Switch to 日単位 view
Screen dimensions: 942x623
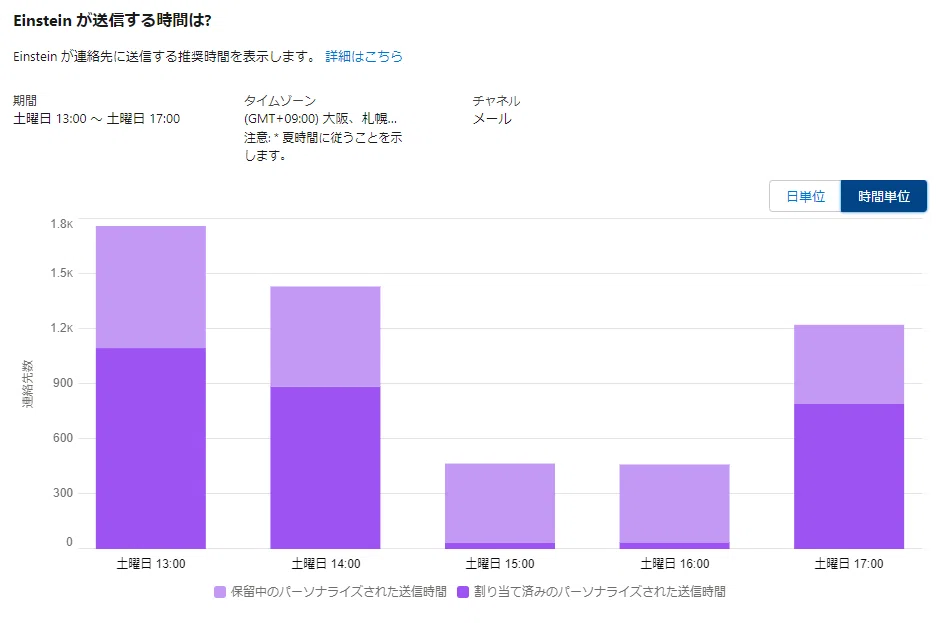pyautogui.click(x=805, y=196)
